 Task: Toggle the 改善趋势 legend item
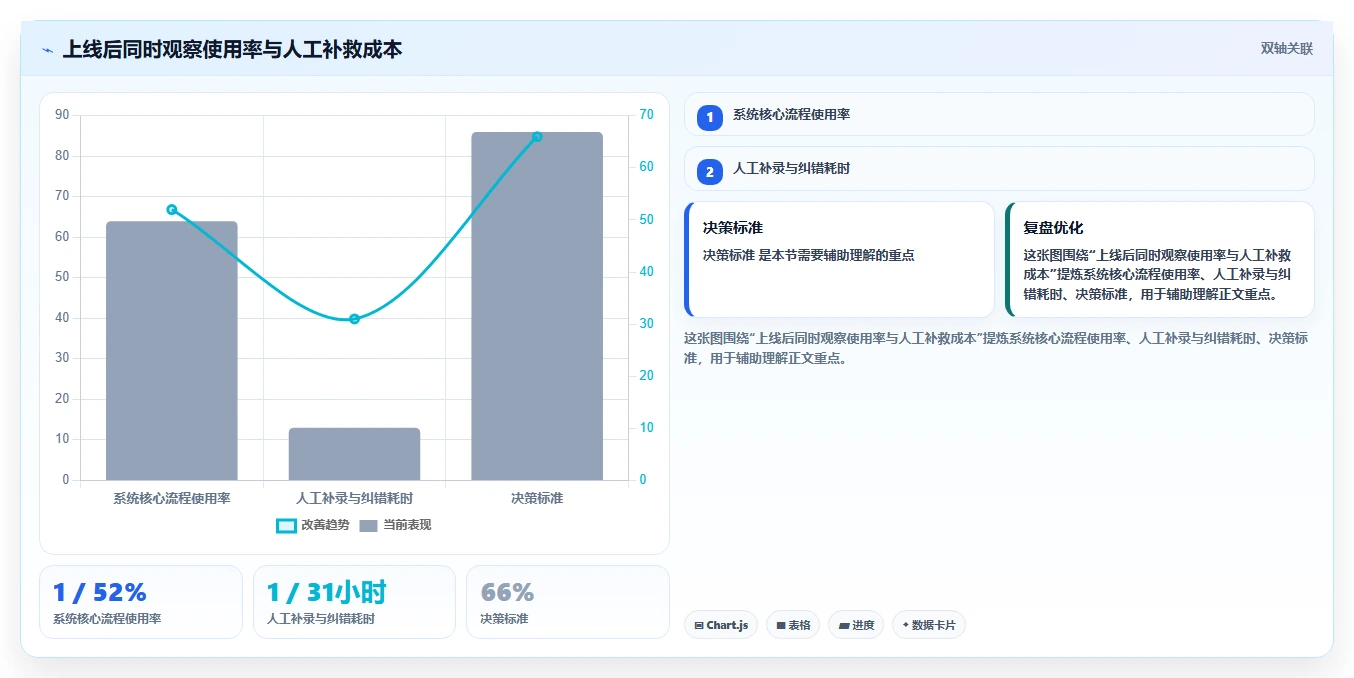coord(313,525)
